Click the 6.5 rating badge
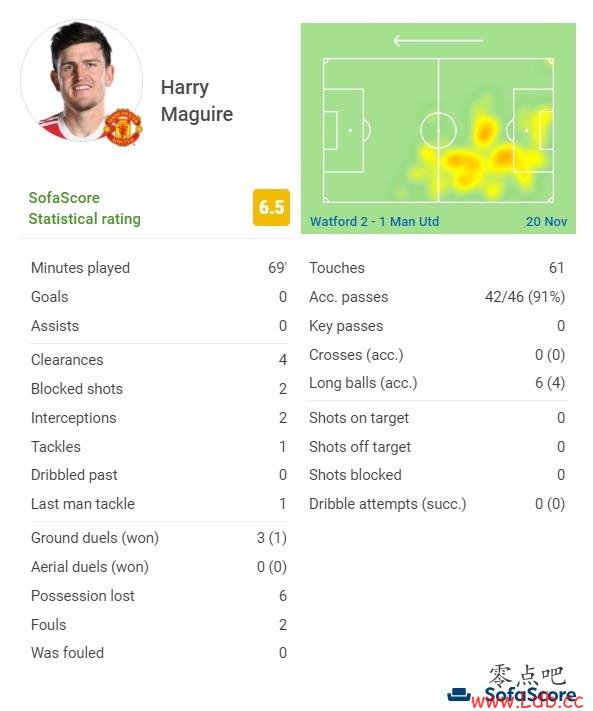This screenshot has height=711, width=593. tap(271, 207)
